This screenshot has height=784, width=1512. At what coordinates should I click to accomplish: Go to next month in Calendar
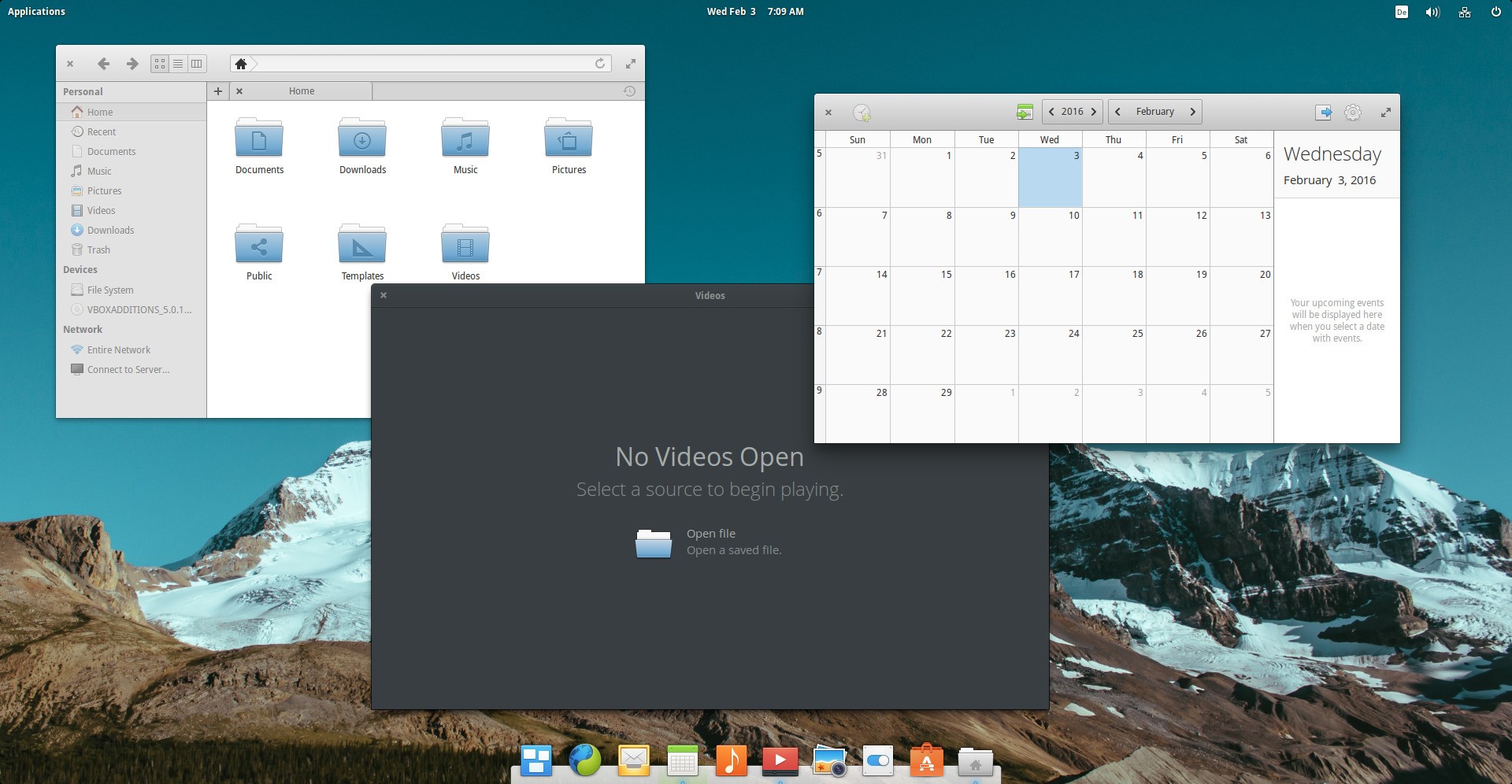[1193, 111]
